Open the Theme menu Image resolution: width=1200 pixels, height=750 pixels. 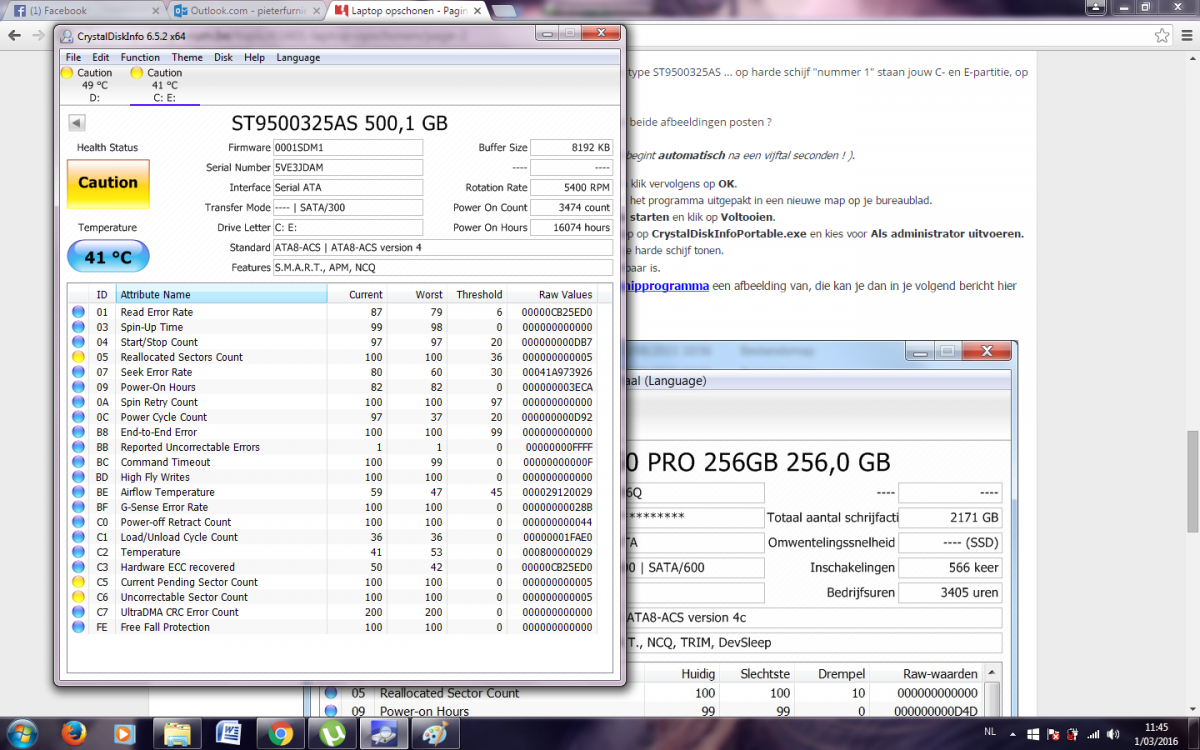point(187,57)
